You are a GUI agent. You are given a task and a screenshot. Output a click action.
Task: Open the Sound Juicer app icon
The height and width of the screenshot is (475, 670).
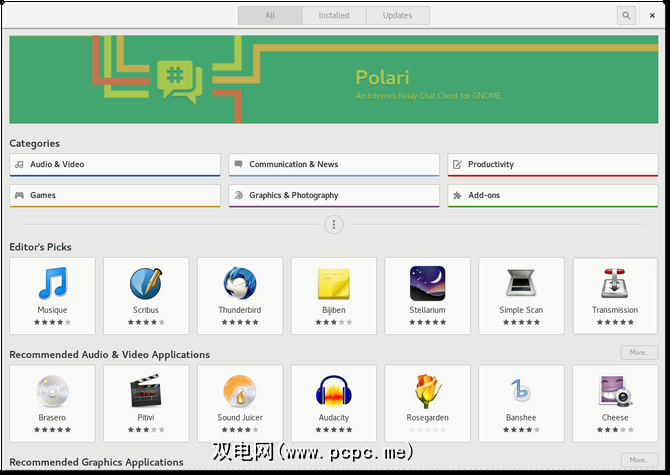[240, 391]
